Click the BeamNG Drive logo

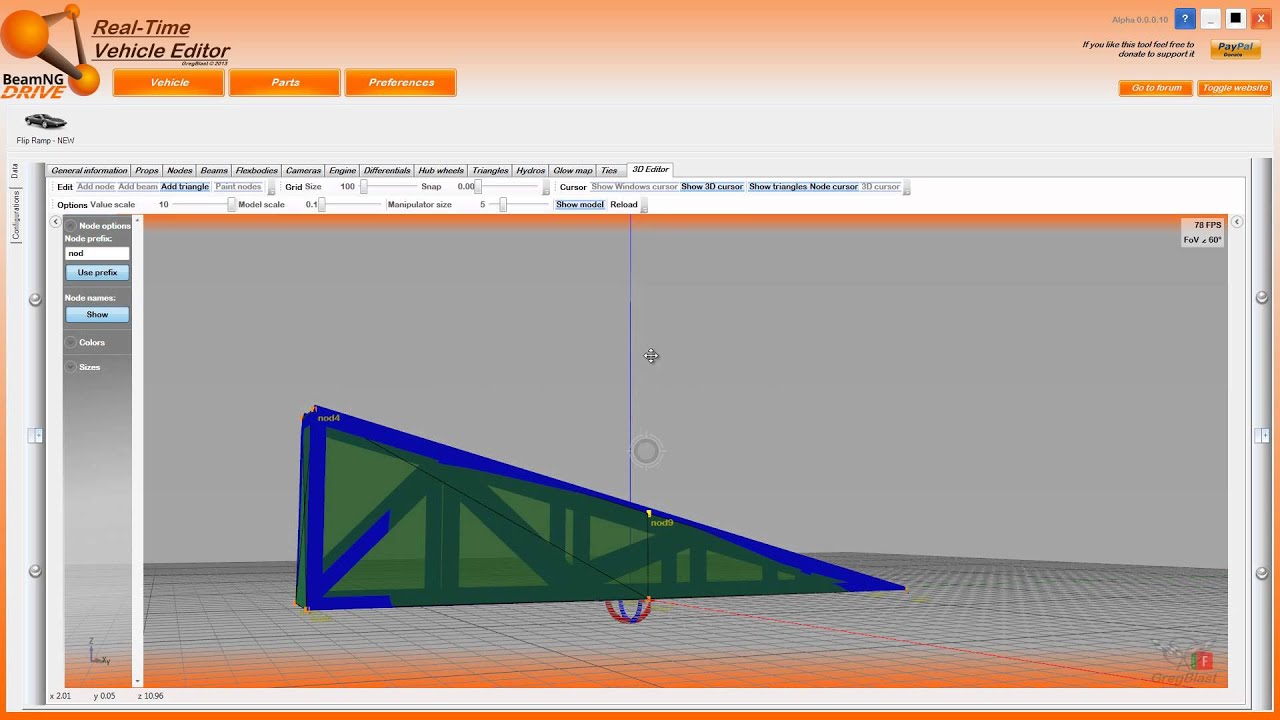(x=48, y=52)
